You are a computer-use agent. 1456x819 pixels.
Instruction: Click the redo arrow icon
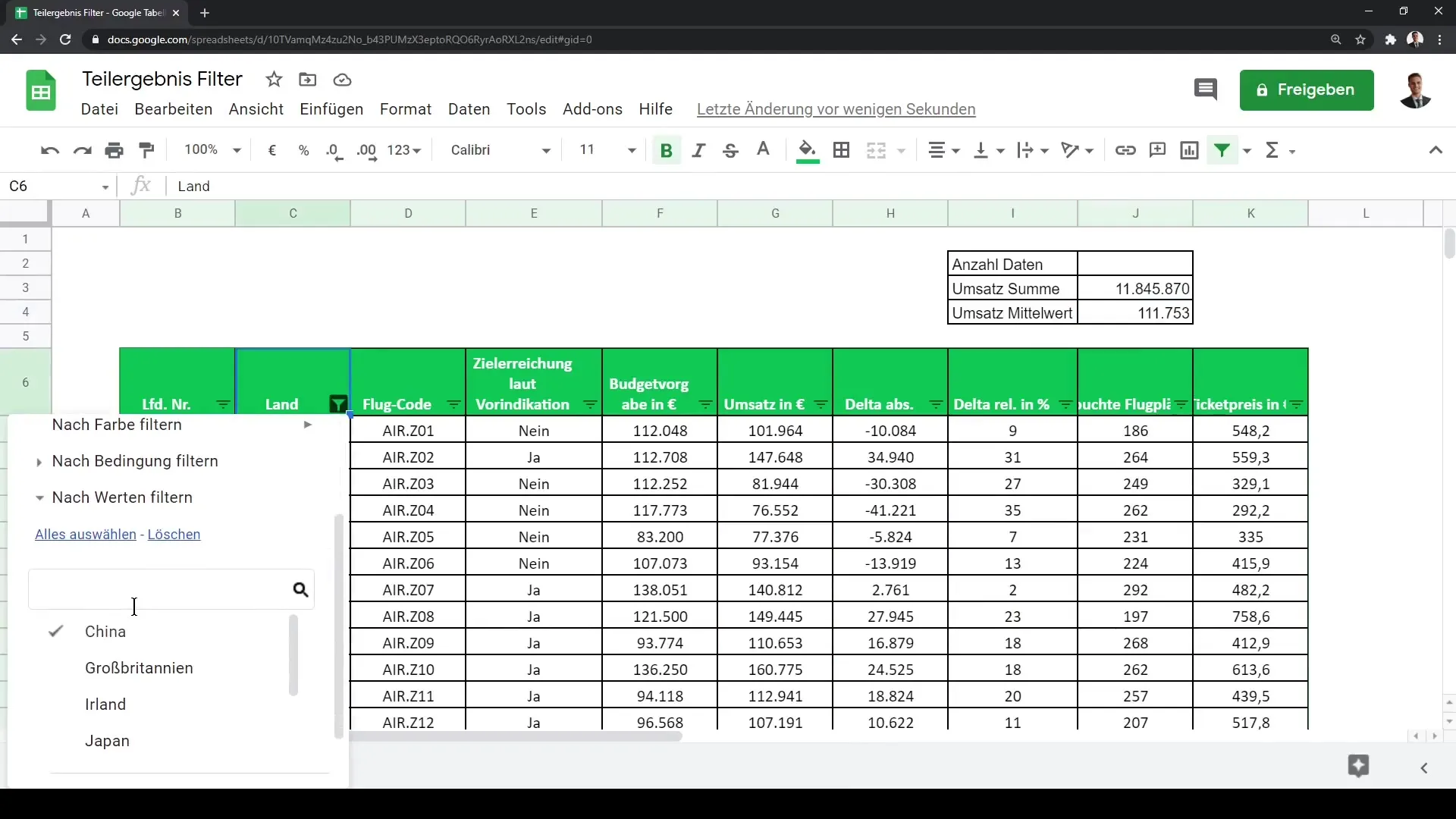pyautogui.click(x=82, y=150)
